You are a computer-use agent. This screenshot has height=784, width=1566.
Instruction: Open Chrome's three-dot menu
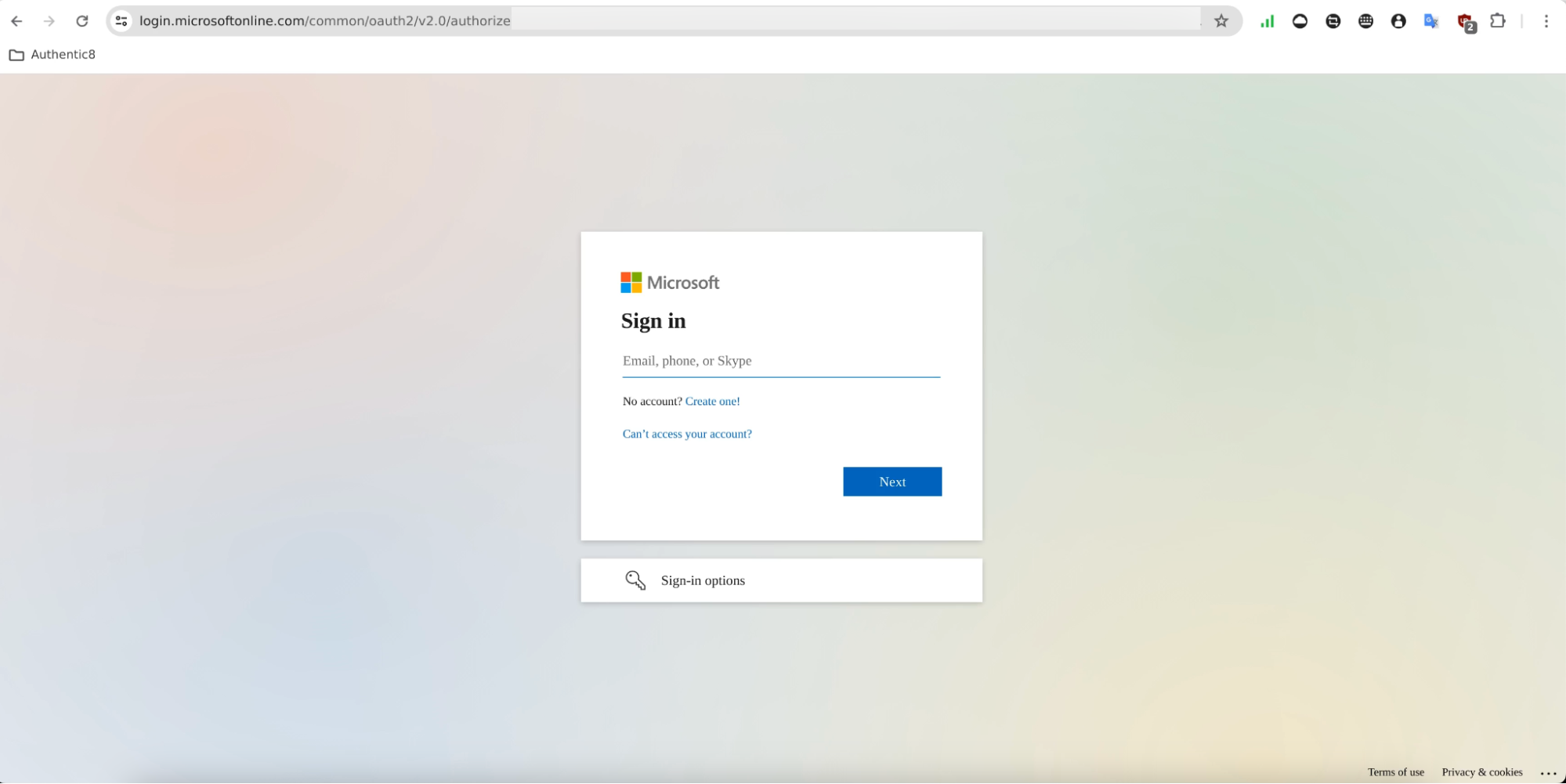tap(1546, 21)
